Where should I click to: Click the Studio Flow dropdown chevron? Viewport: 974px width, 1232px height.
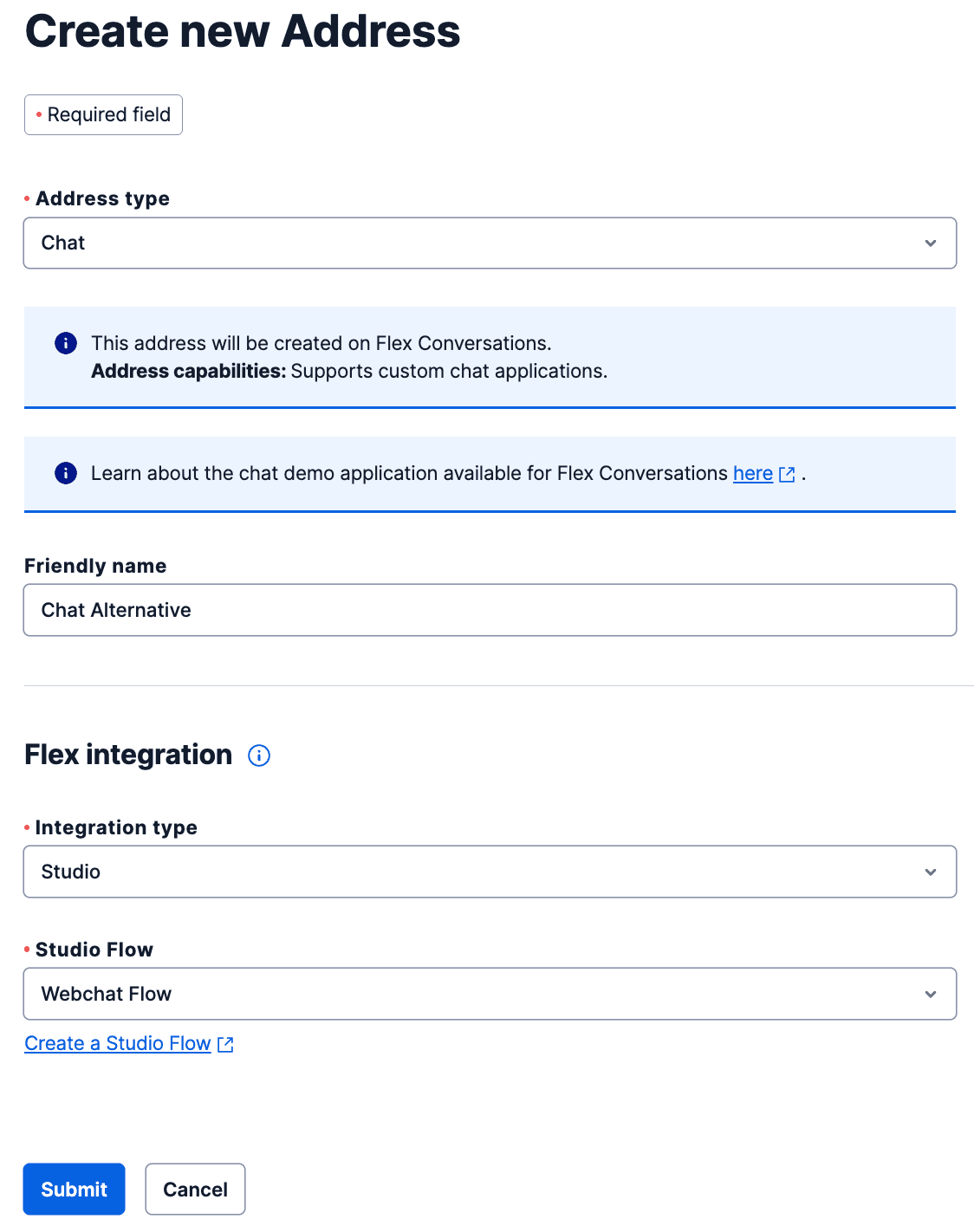click(931, 994)
